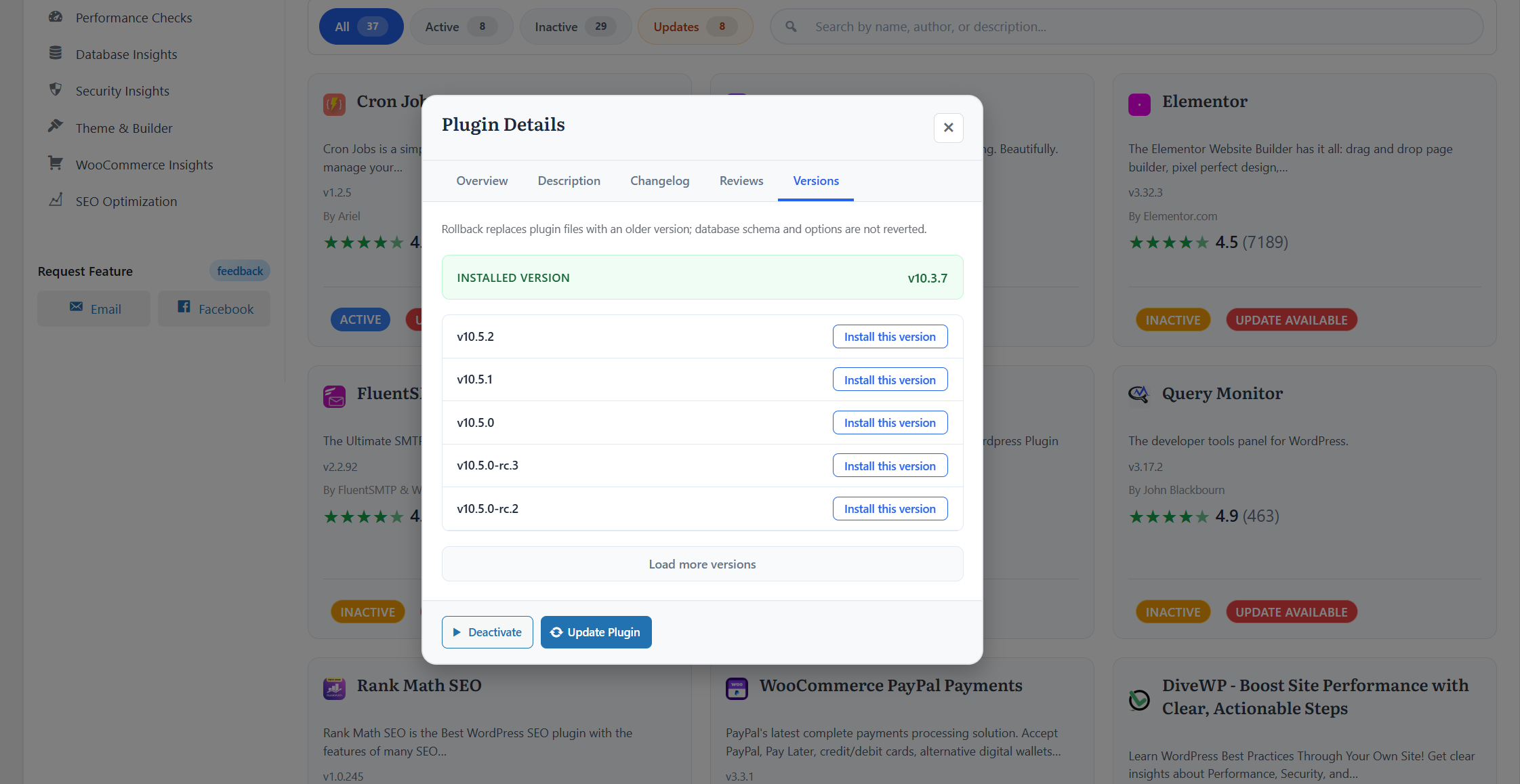Click the Query Monitor plugin icon
This screenshot has height=784, width=1520.
click(x=1139, y=394)
